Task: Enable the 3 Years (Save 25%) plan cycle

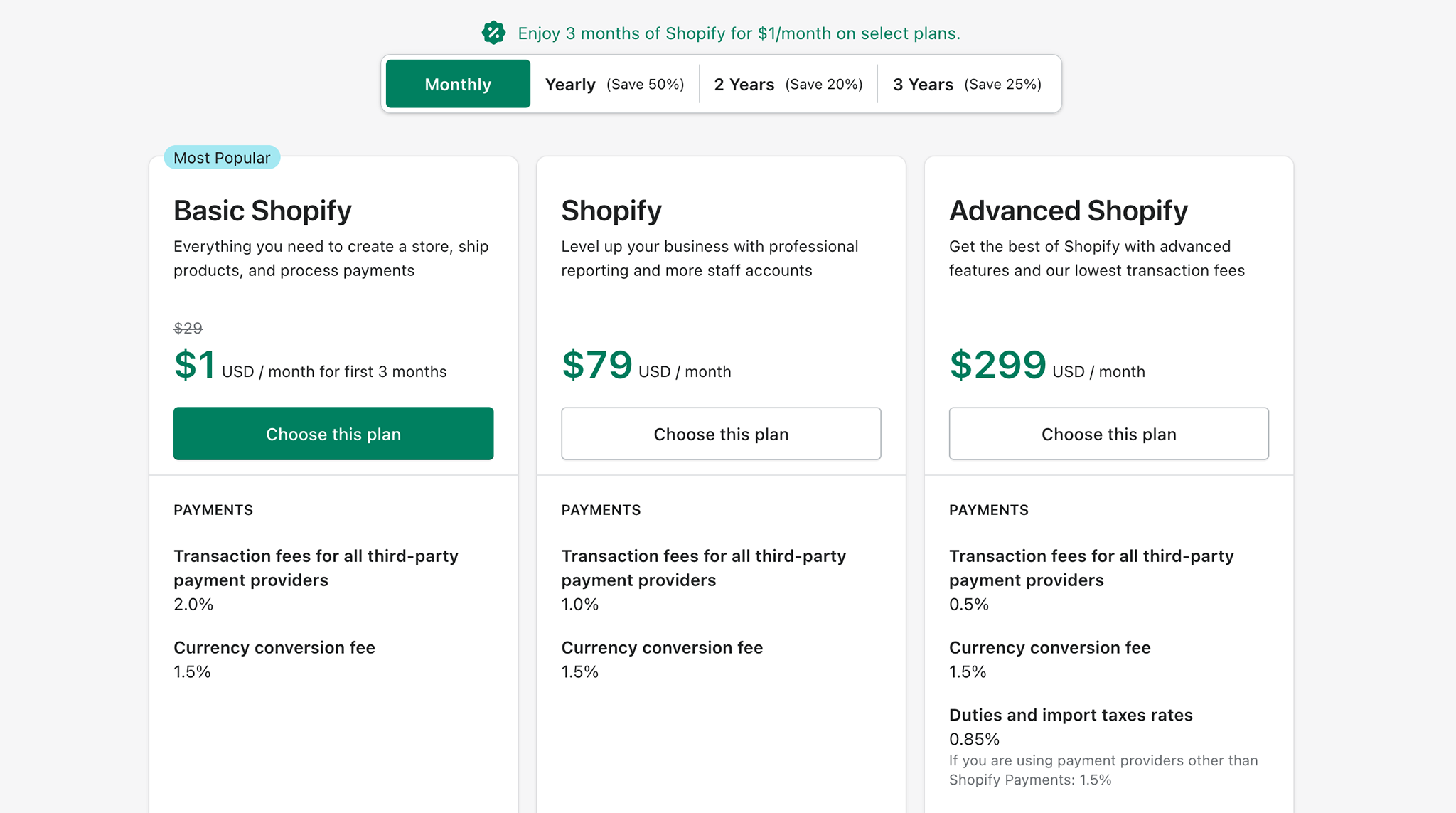Action: 967,83
